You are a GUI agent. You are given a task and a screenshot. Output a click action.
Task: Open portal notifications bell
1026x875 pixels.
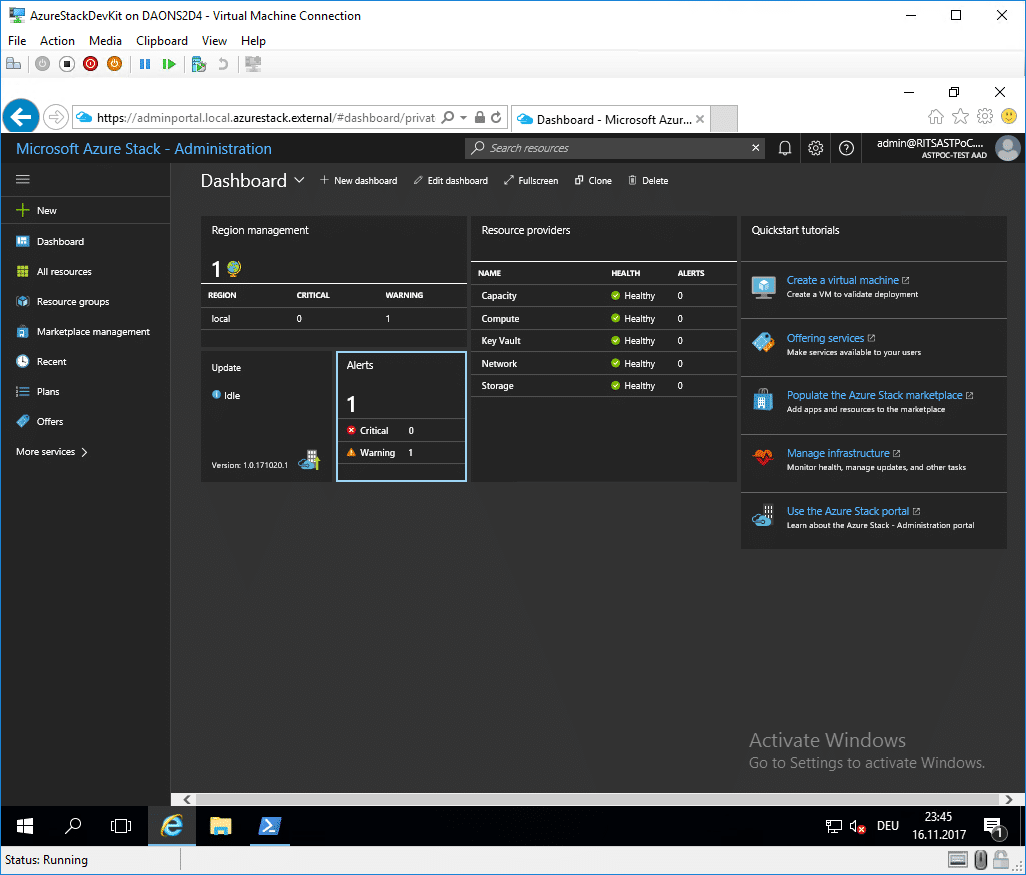[x=785, y=149]
